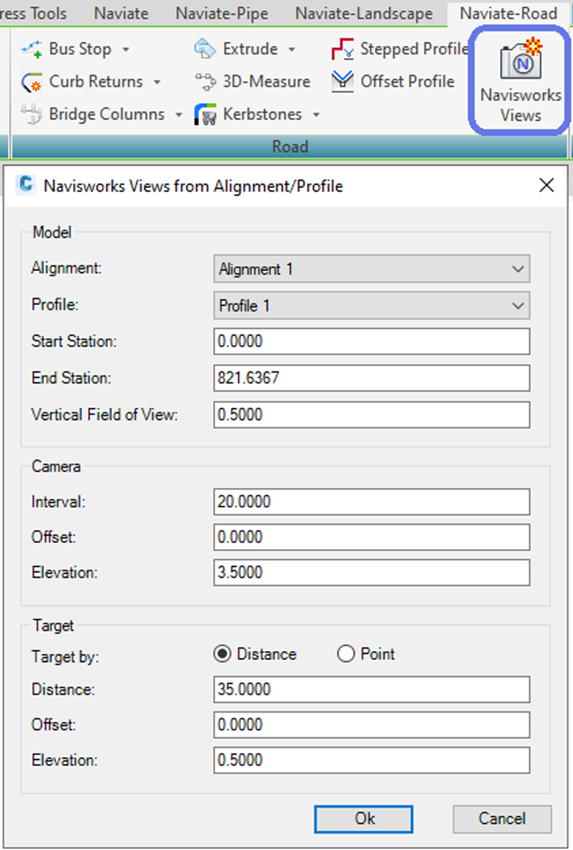
Task: Expand the Bus Stop dropdown arrow
Action: click(x=126, y=50)
